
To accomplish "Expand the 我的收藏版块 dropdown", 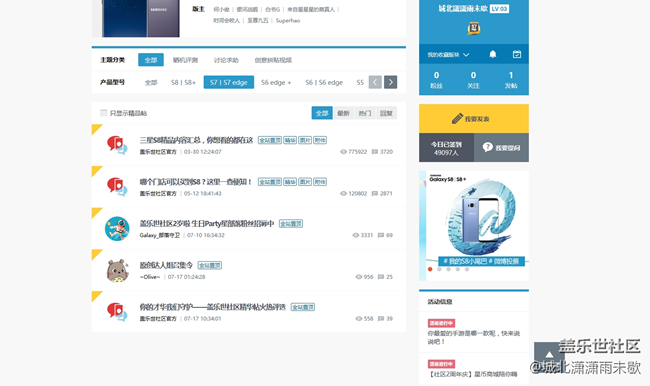I will pyautogui.click(x=448, y=54).
